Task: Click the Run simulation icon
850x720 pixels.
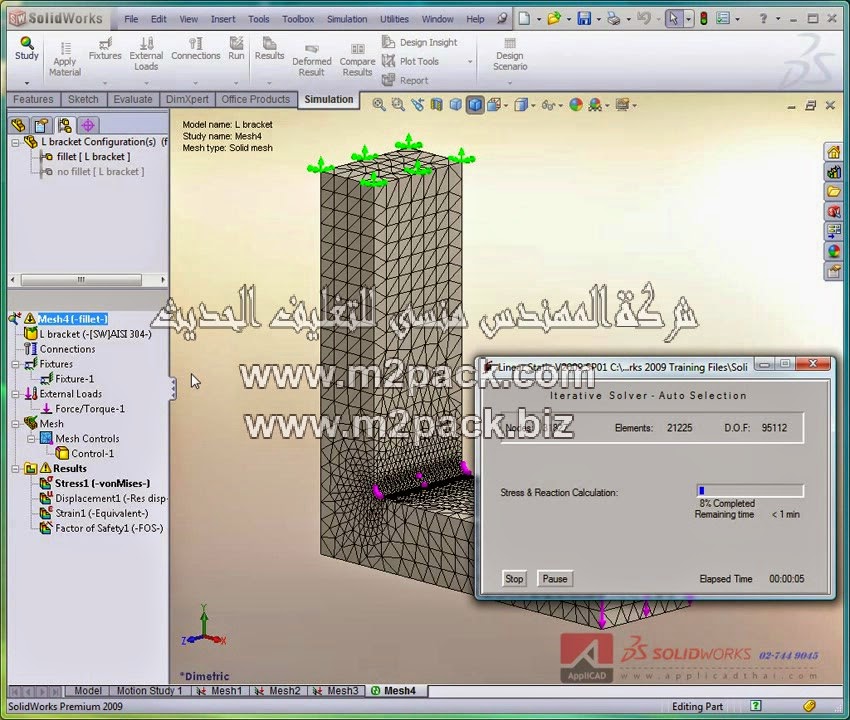Action: point(236,43)
